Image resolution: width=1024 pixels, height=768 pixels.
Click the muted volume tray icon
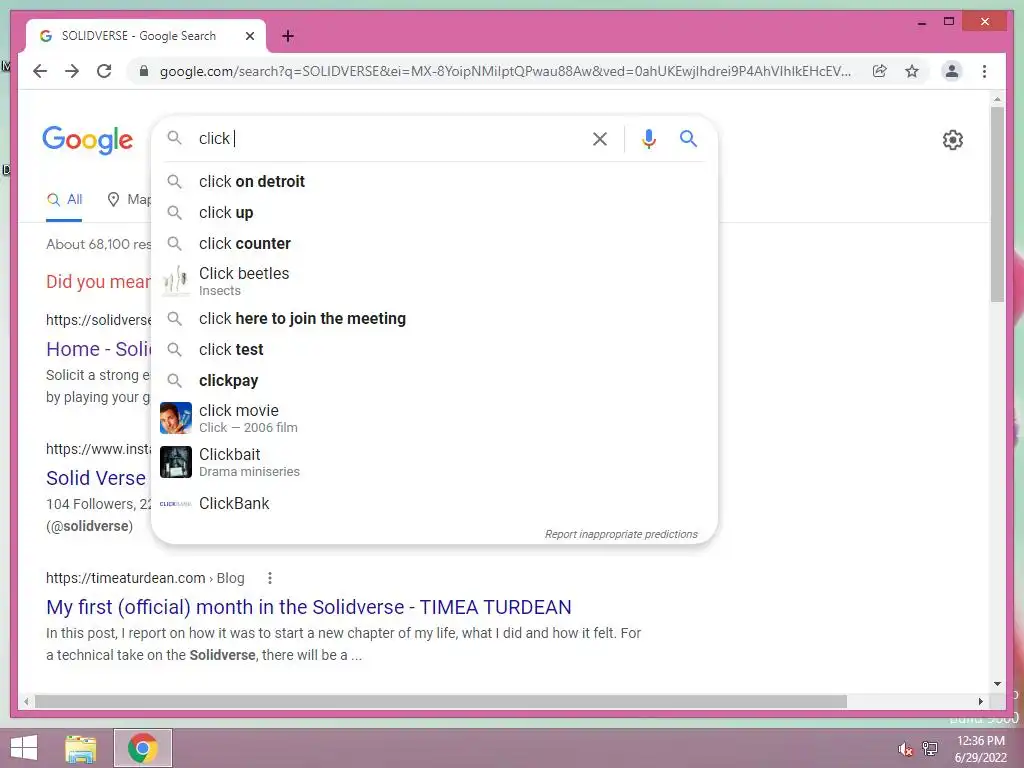click(x=905, y=748)
